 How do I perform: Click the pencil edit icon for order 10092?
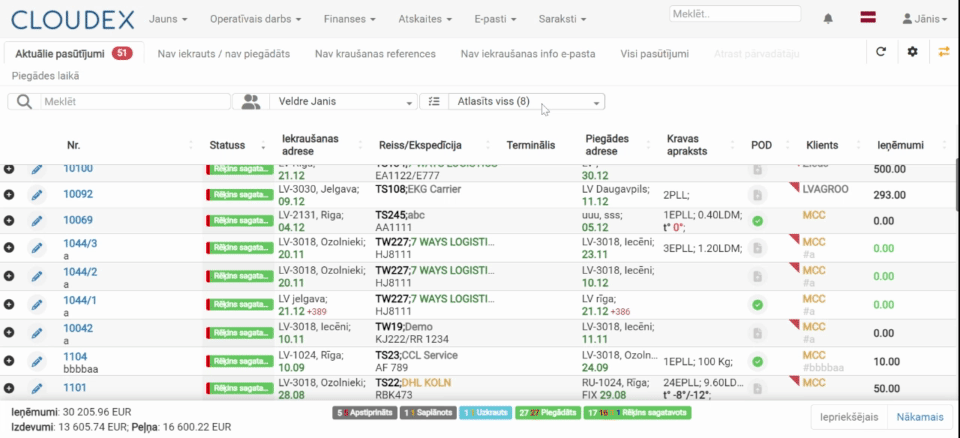coord(37,195)
